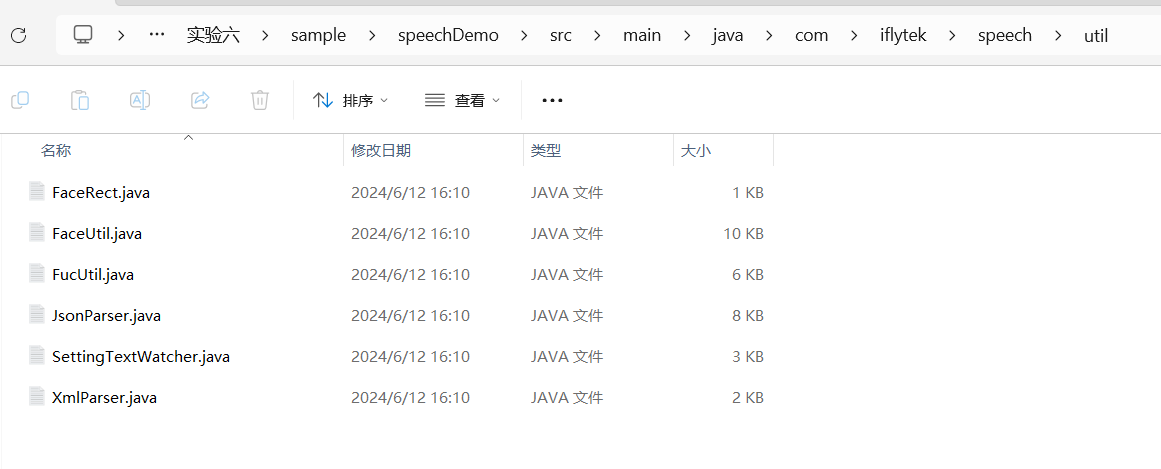1161x469 pixels.
Task: Sort by the 修改日期 column header
Action: click(x=381, y=151)
